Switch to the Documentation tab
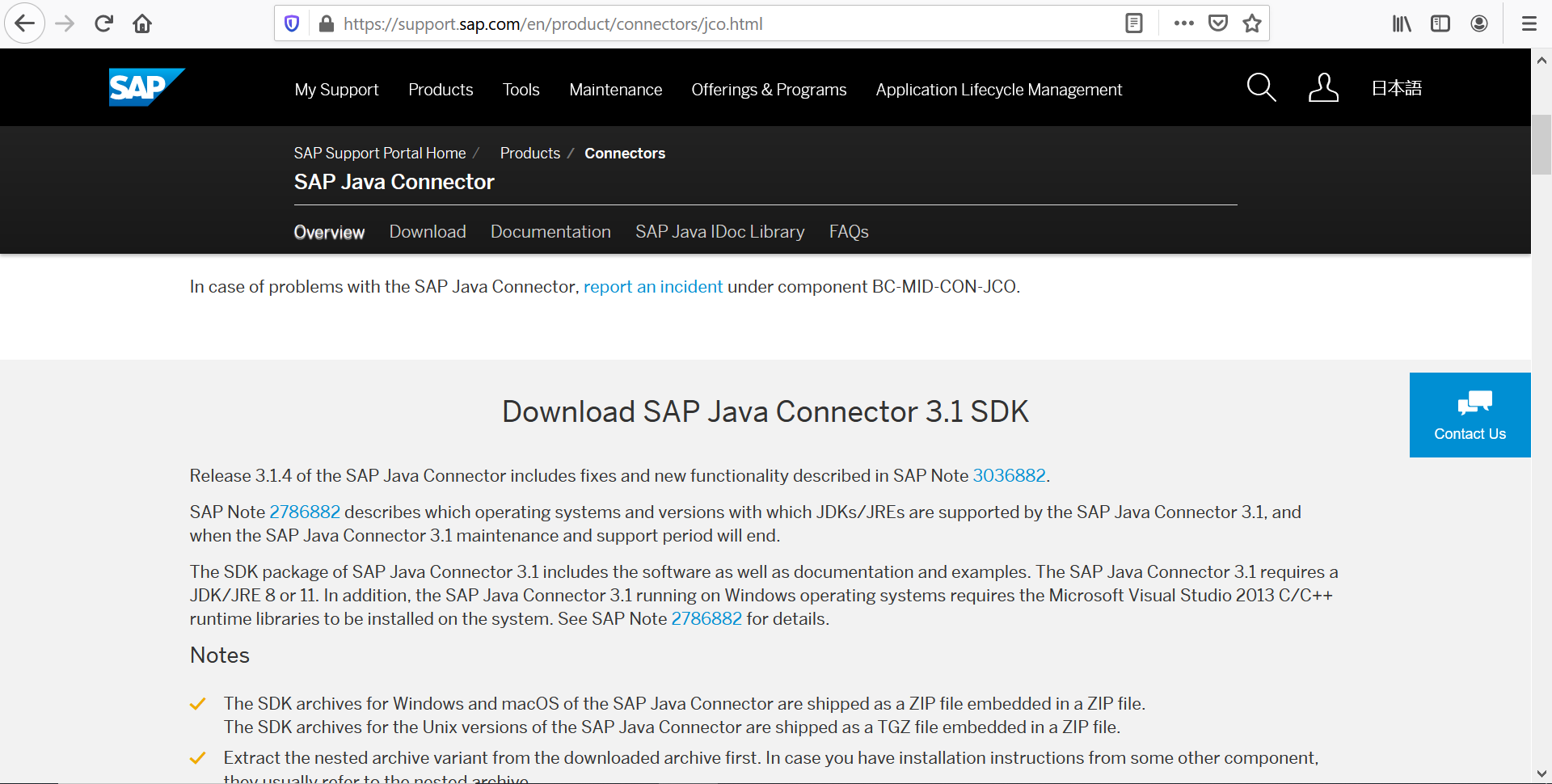The height and width of the screenshot is (784, 1552). click(x=550, y=232)
